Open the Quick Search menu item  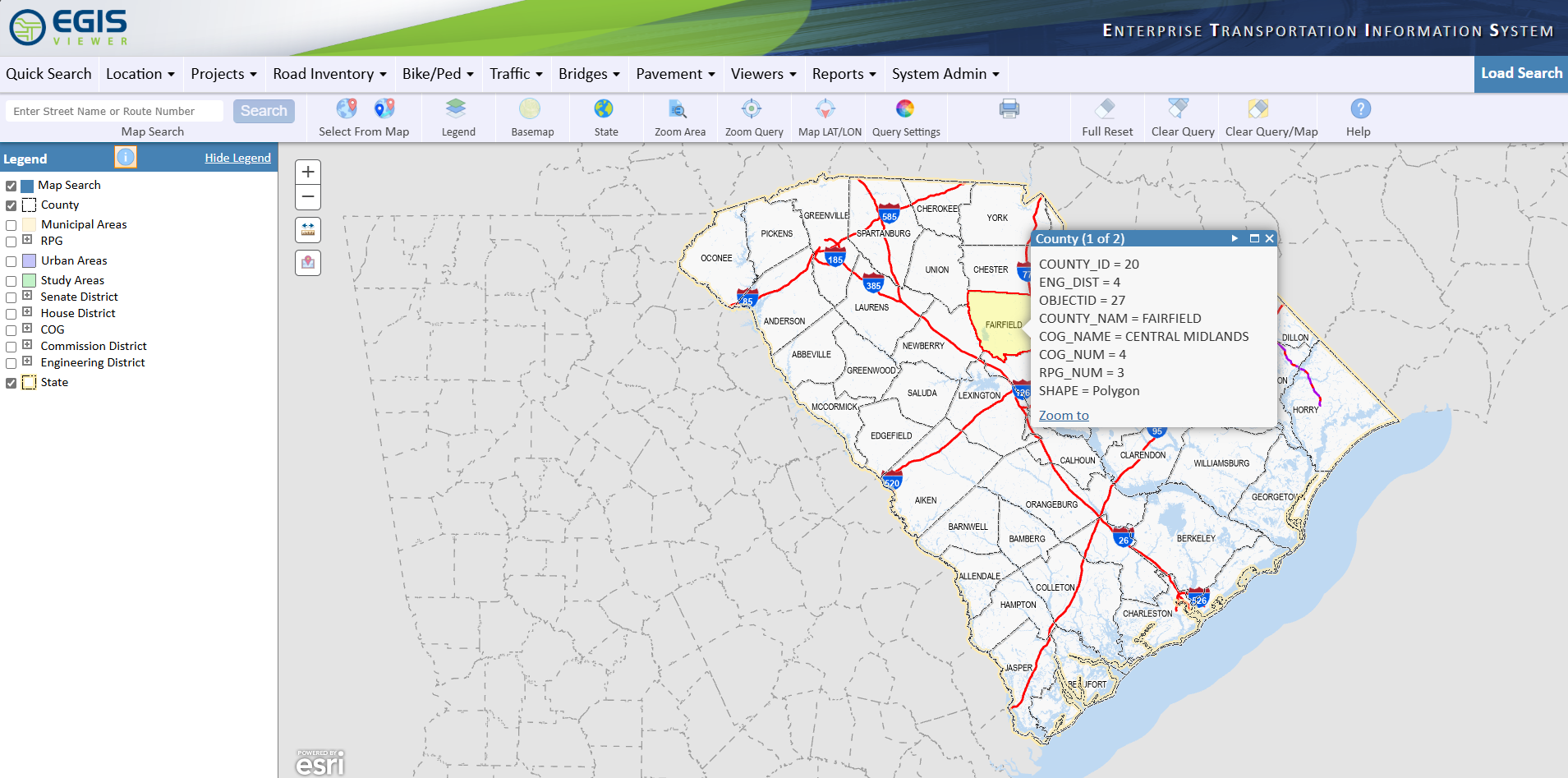48,74
